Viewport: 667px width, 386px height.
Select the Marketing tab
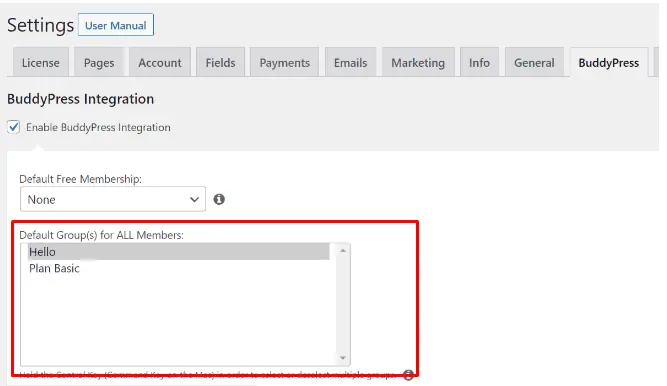tap(418, 63)
